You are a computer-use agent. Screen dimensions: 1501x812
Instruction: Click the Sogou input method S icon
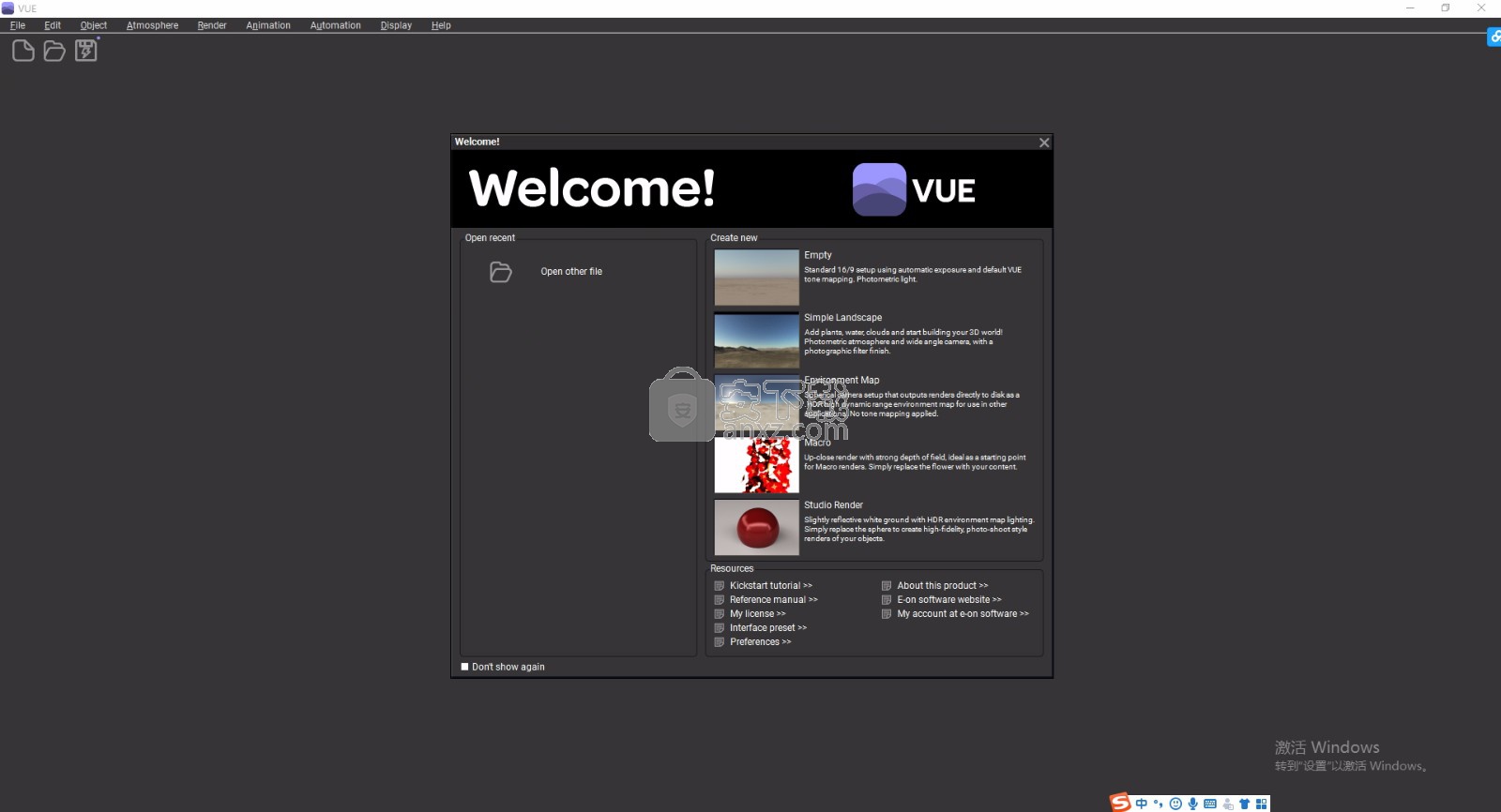[x=1120, y=803]
